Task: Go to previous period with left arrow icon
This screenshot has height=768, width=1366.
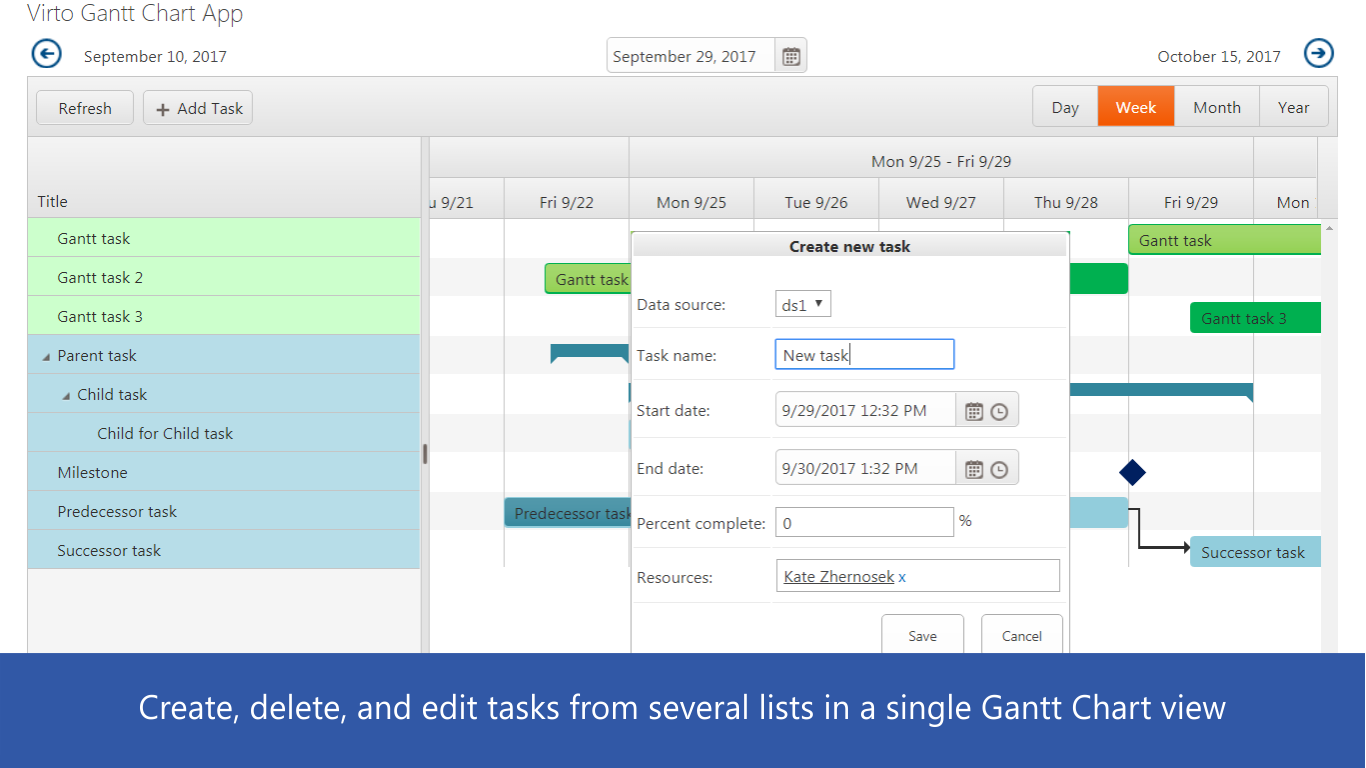Action: click(47, 54)
